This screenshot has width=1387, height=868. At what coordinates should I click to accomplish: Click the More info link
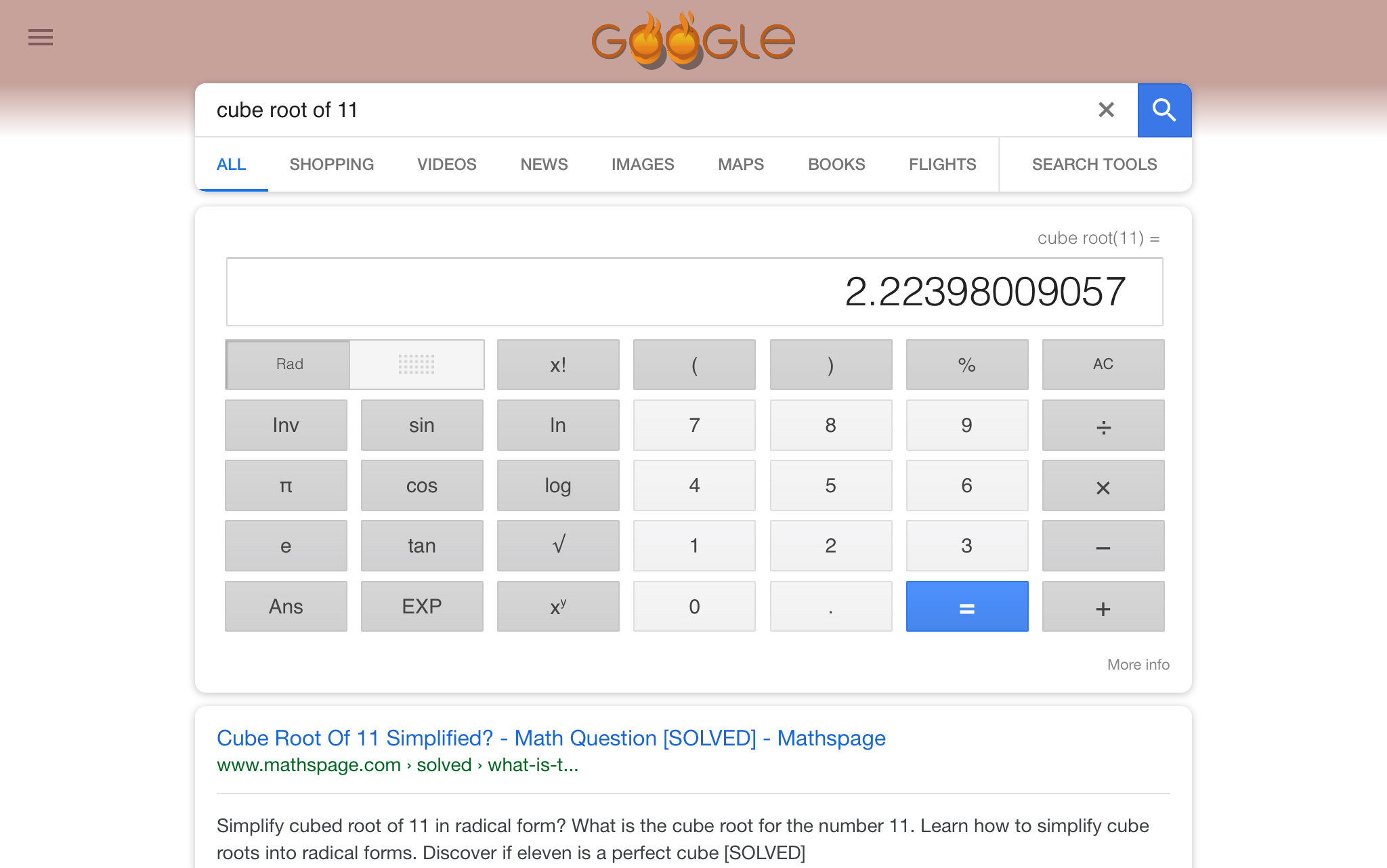pos(1138,664)
